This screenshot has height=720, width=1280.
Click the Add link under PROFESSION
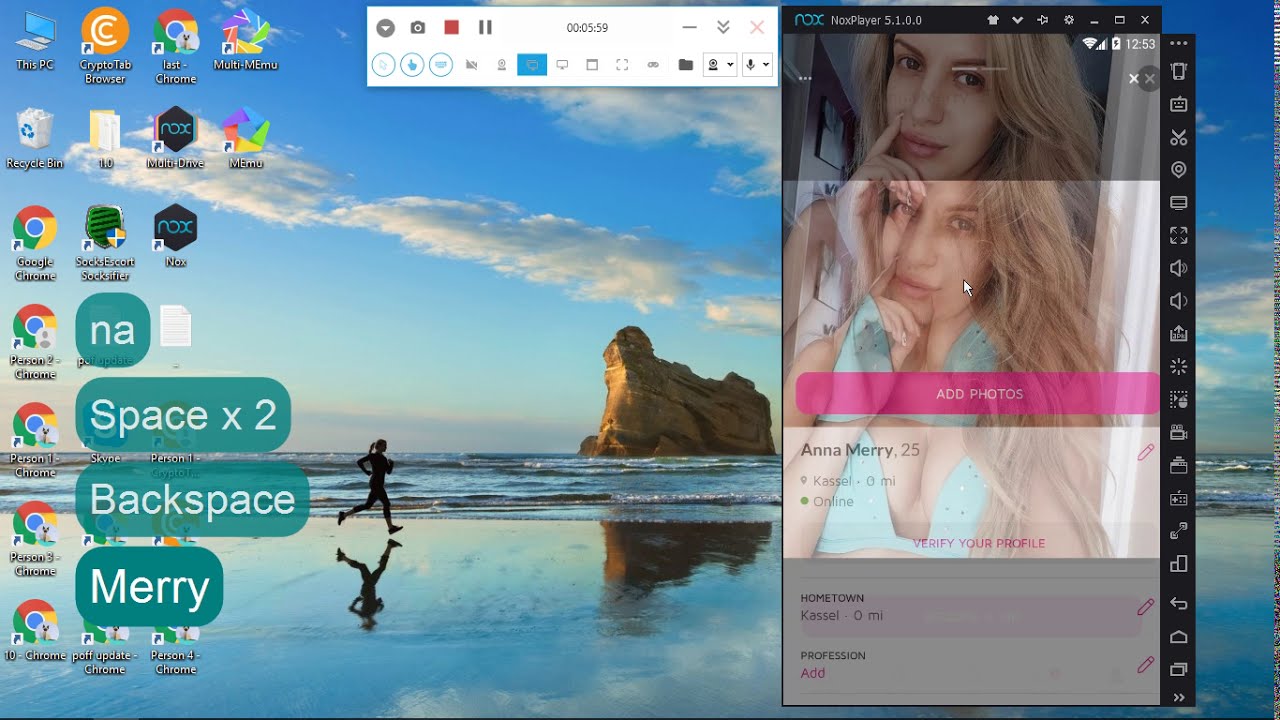pos(813,674)
